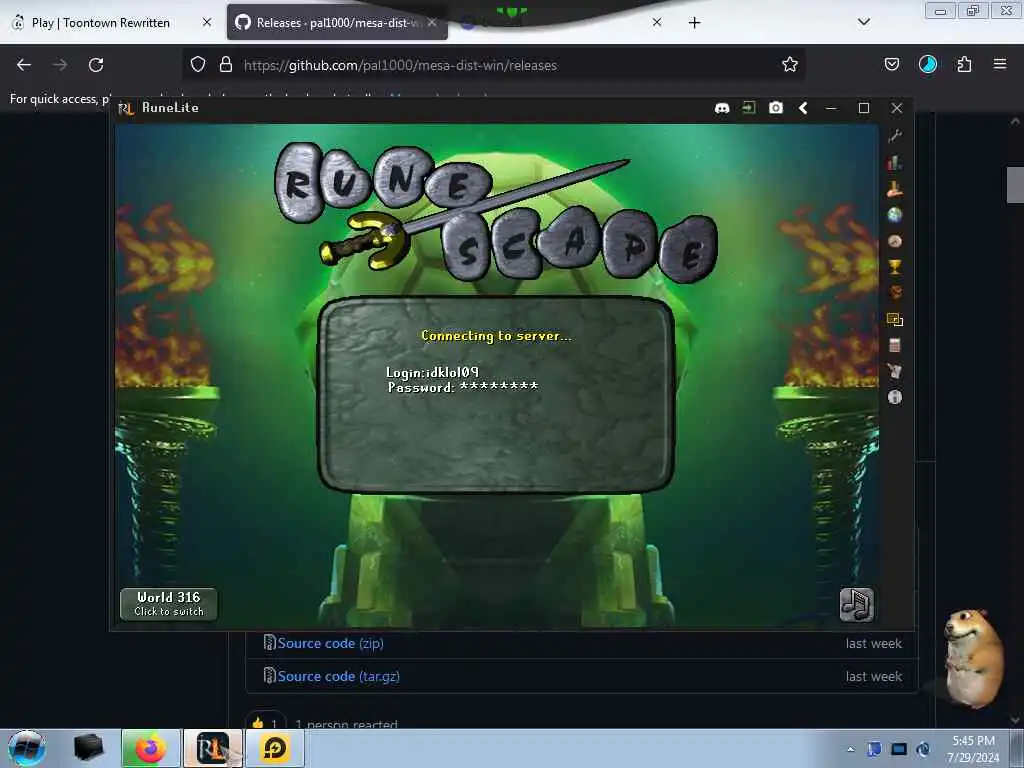Image resolution: width=1024 pixels, height=768 pixels.
Task: Go back in browser history
Action: pos(24,65)
